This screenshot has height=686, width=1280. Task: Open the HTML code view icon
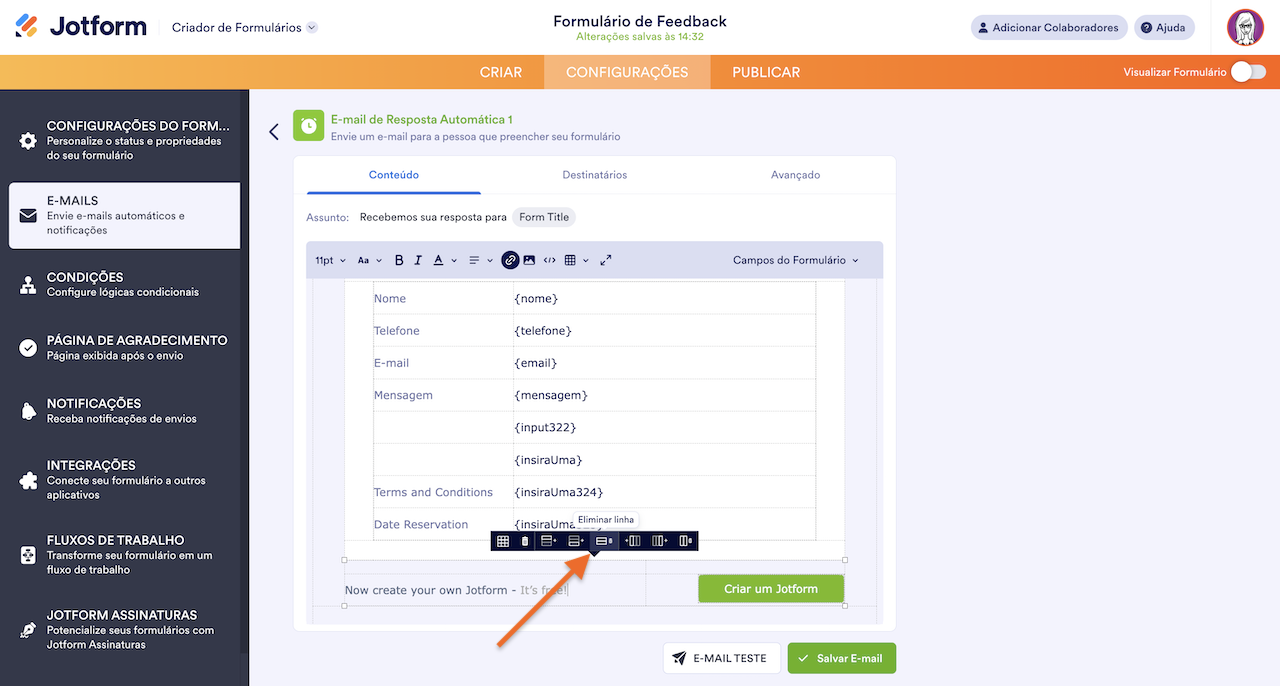click(x=549, y=260)
